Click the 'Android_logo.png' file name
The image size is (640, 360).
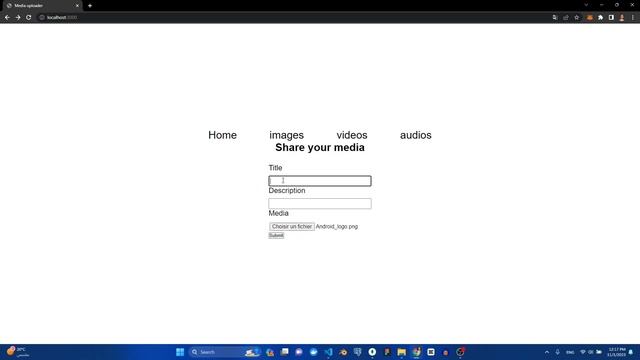coord(337,227)
